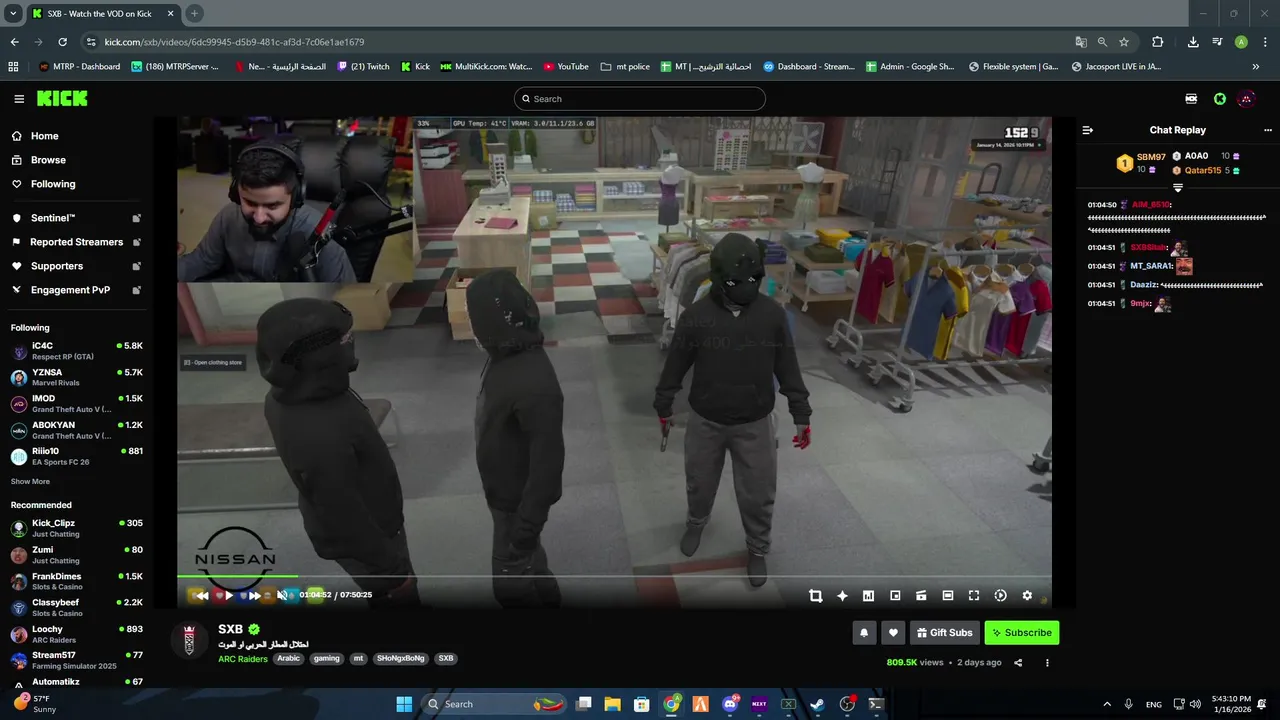This screenshot has height=720, width=1280.
Task: Click the stats chart icon in player
Action: coord(868,595)
